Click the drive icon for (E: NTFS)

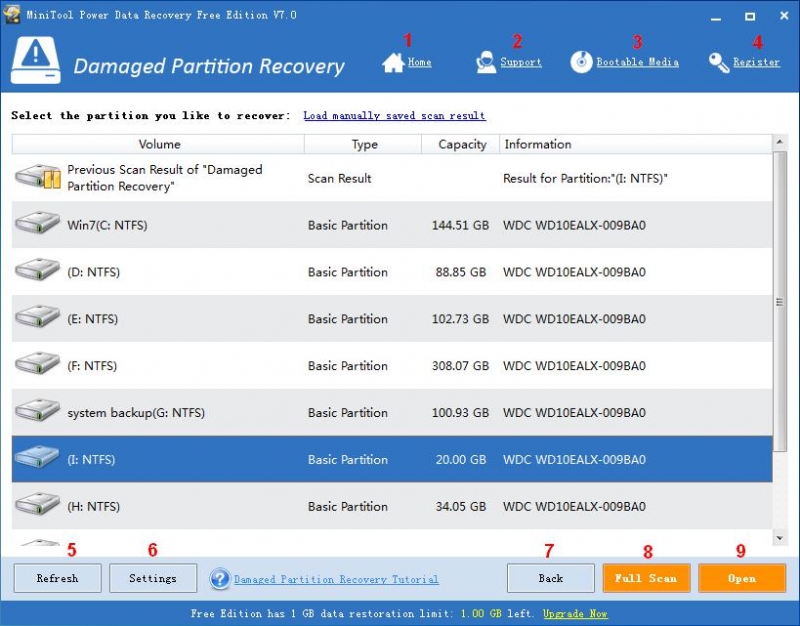[x=37, y=318]
